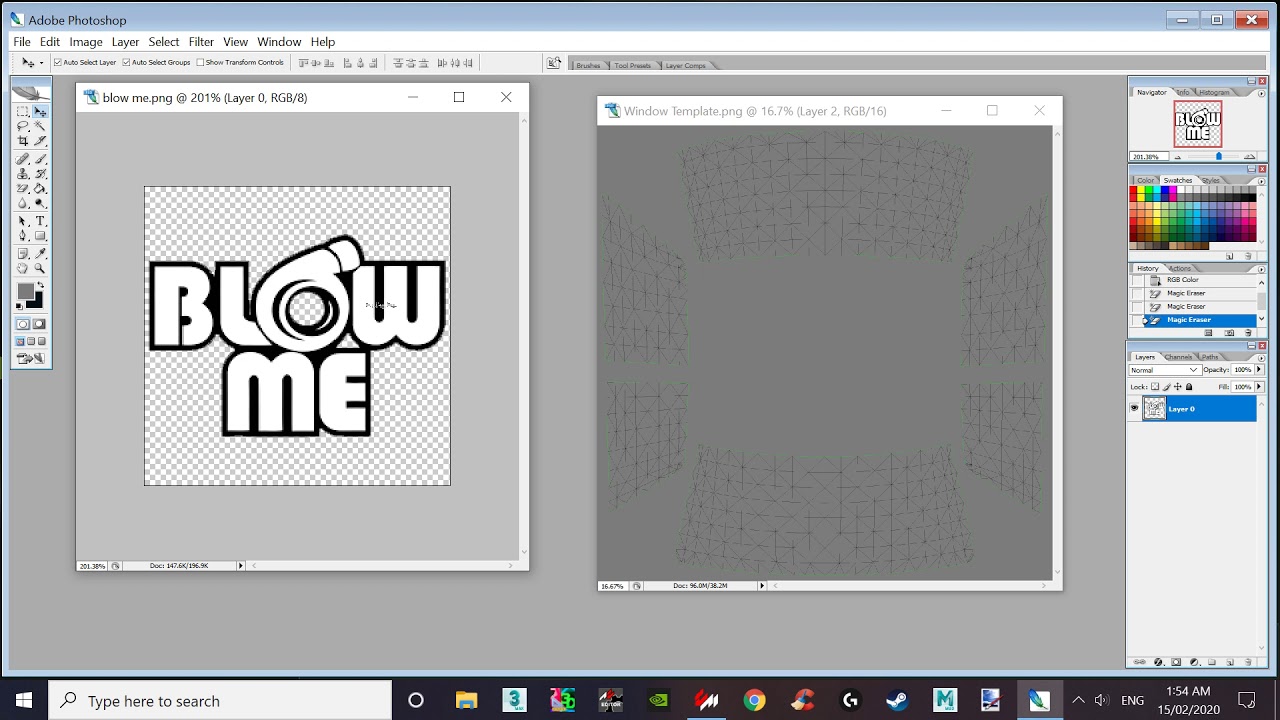Select the Magic Wand tool
This screenshot has height=720, width=1280.
coord(40,126)
